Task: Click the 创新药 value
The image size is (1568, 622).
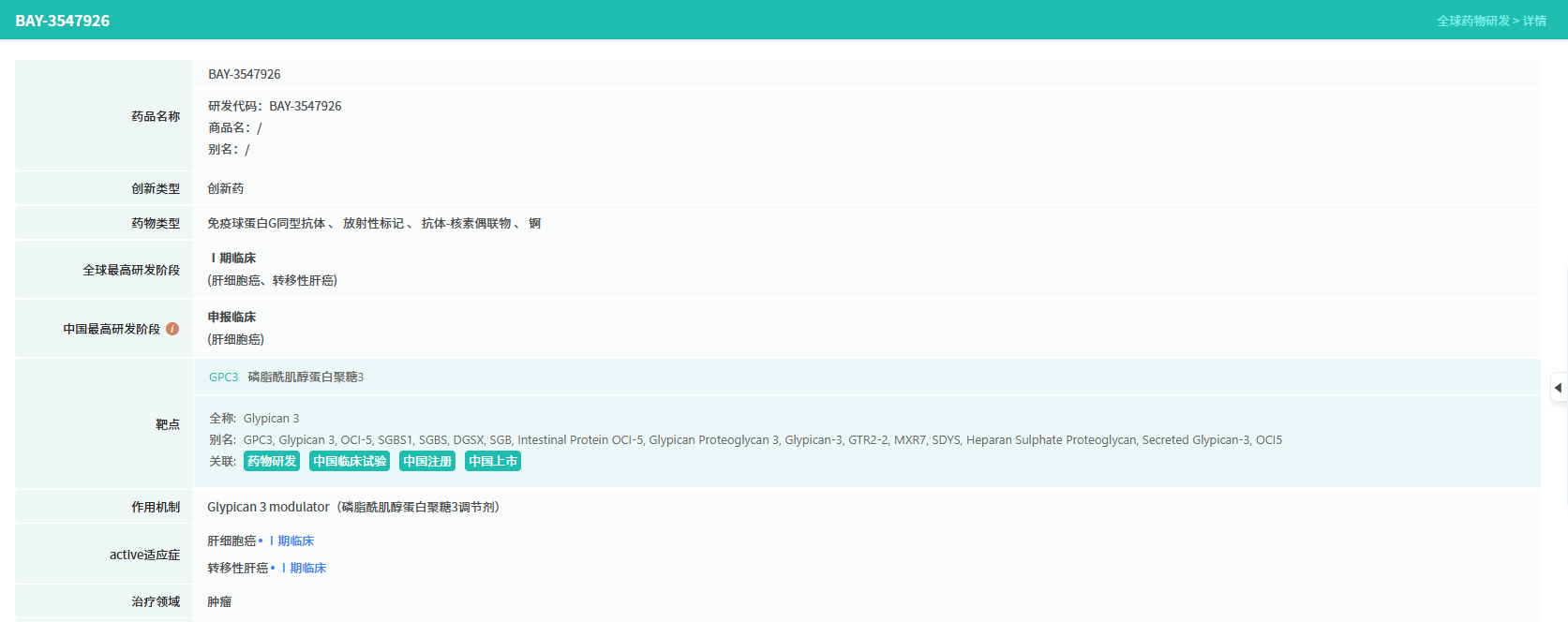Action: pyautogui.click(x=226, y=188)
